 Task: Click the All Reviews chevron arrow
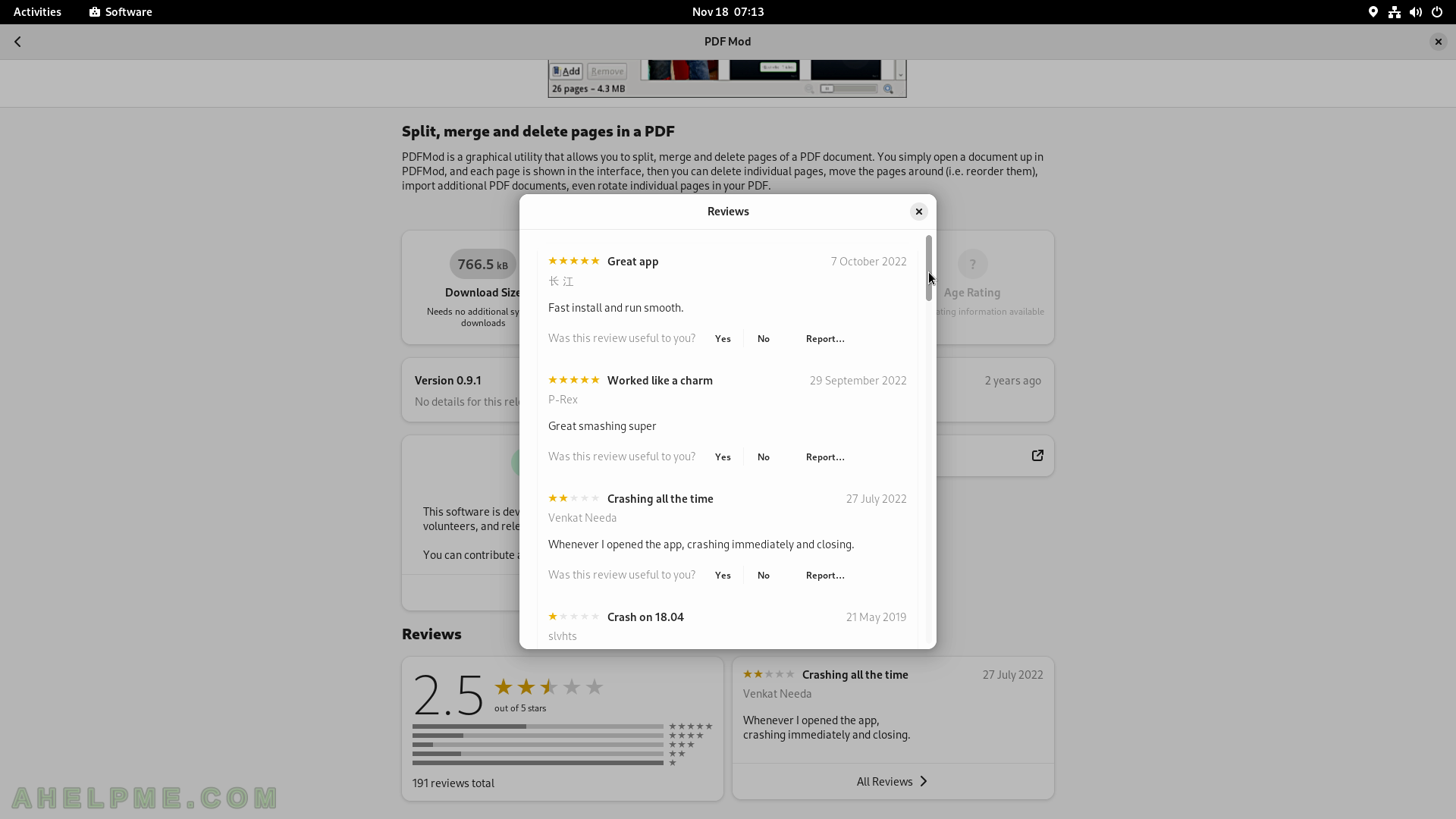[x=923, y=782]
